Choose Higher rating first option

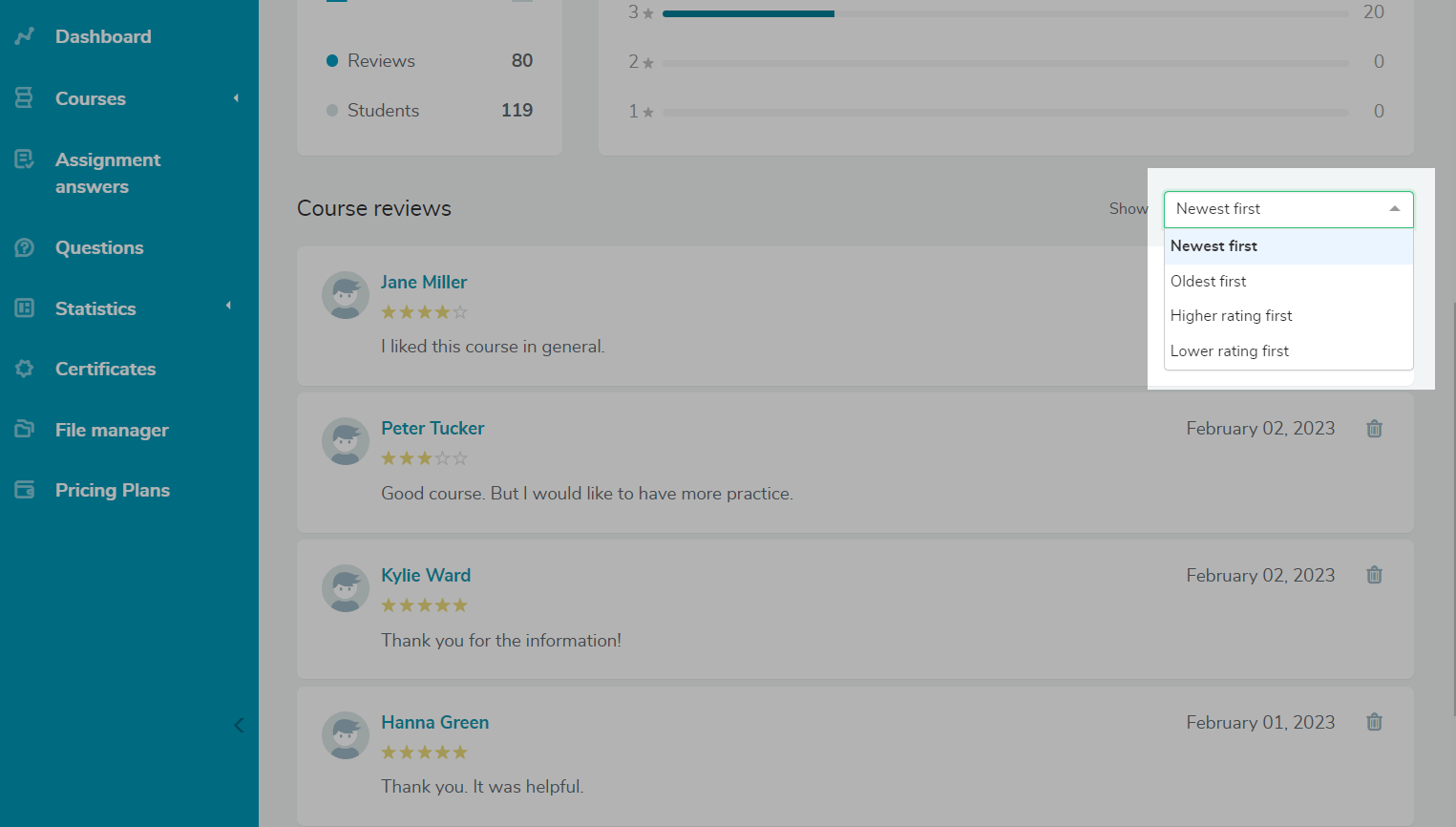pyautogui.click(x=1231, y=316)
